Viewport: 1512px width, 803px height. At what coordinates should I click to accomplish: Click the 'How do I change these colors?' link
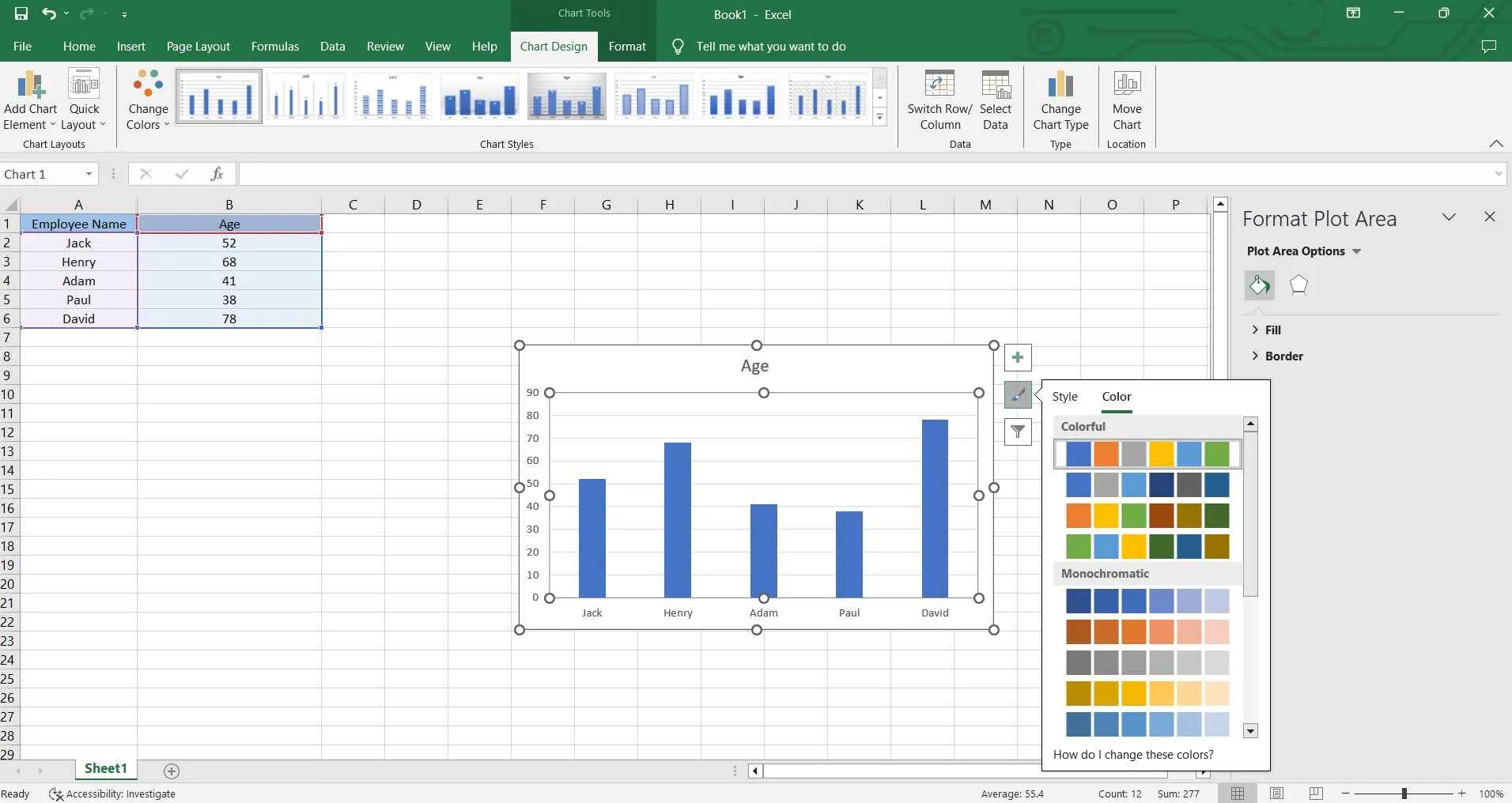(1132, 755)
